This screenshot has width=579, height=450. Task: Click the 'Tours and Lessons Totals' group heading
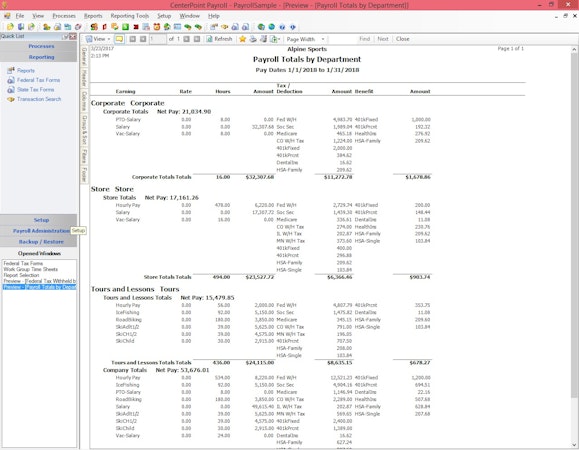137,298
